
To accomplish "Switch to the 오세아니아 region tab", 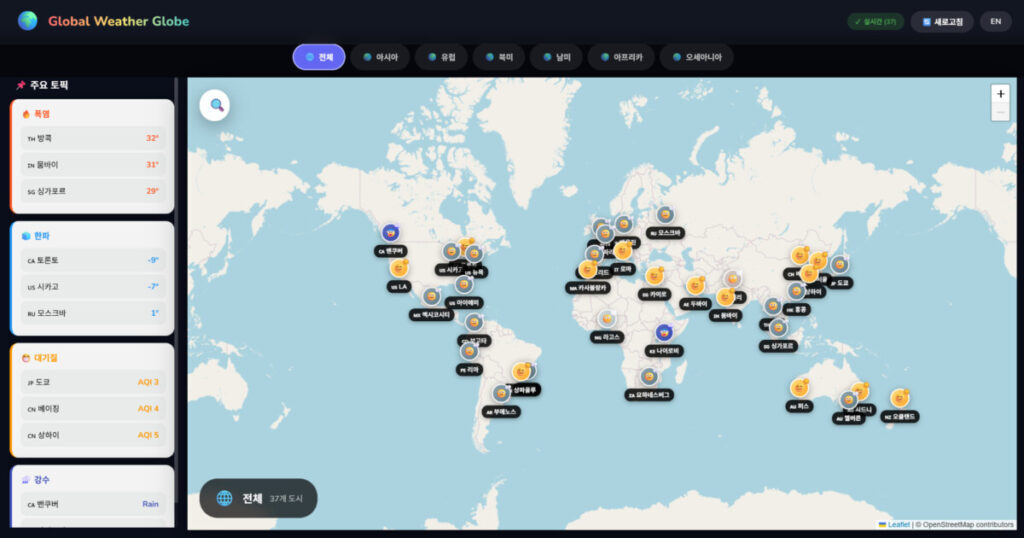I will [x=696, y=57].
